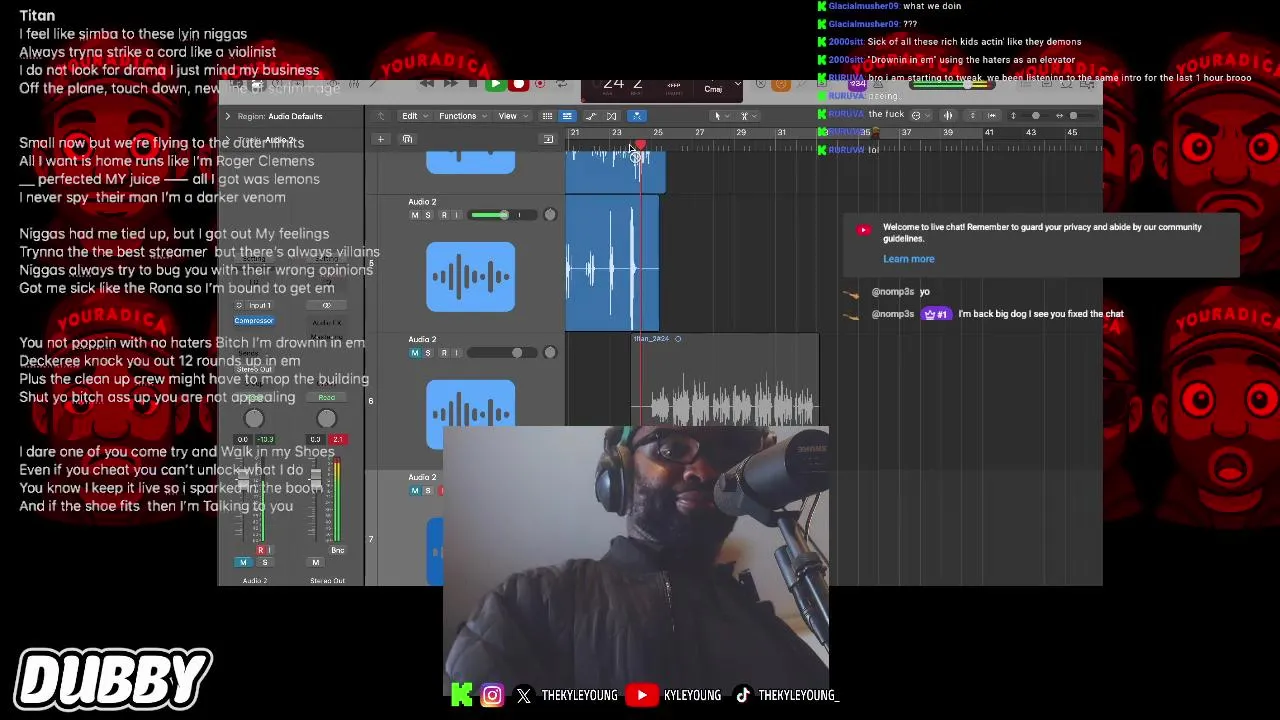Click the Fast Forward transport button
This screenshot has height=720, width=1280.
(x=450, y=85)
